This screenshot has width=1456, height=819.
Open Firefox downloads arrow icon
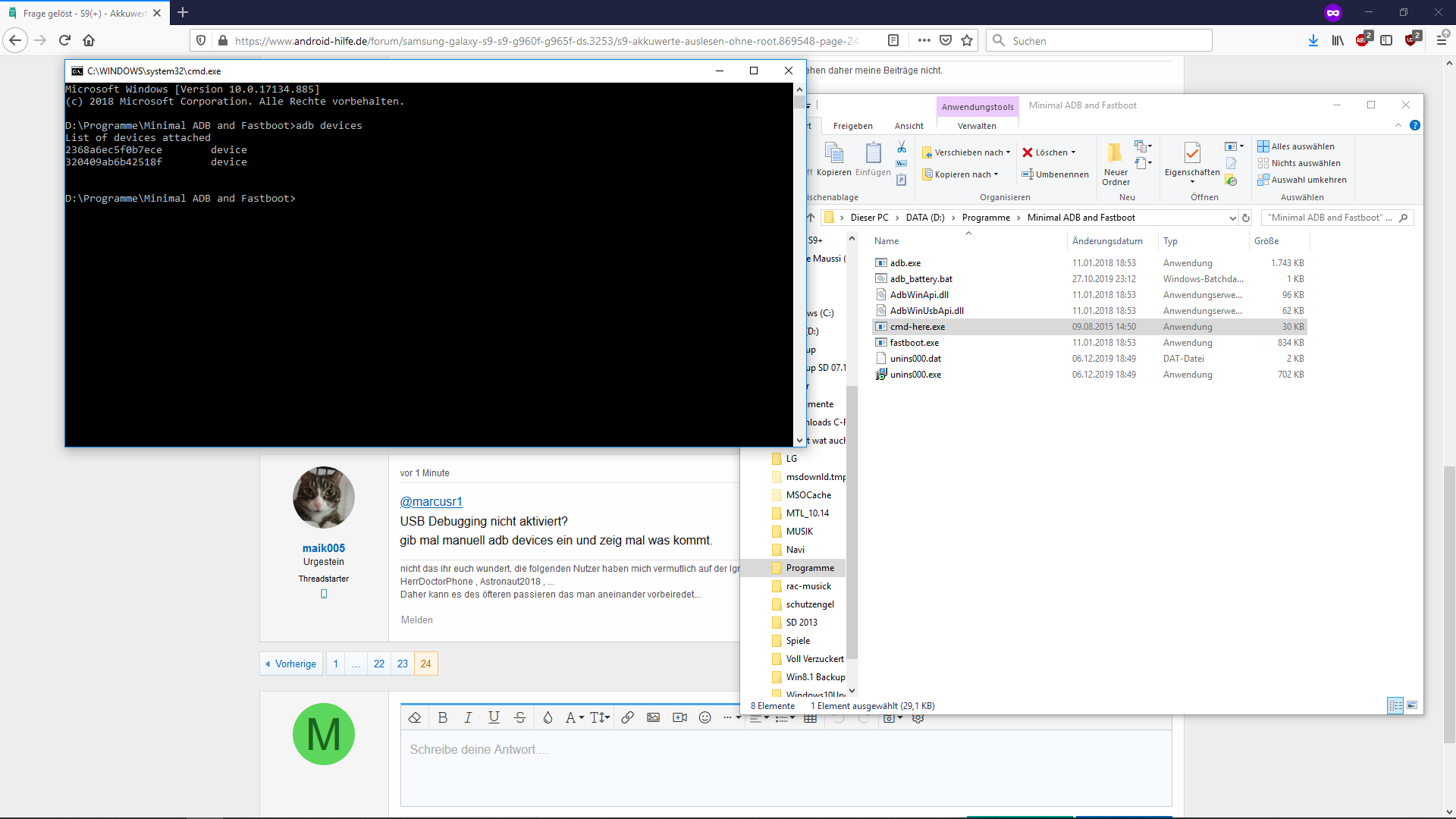click(1313, 40)
